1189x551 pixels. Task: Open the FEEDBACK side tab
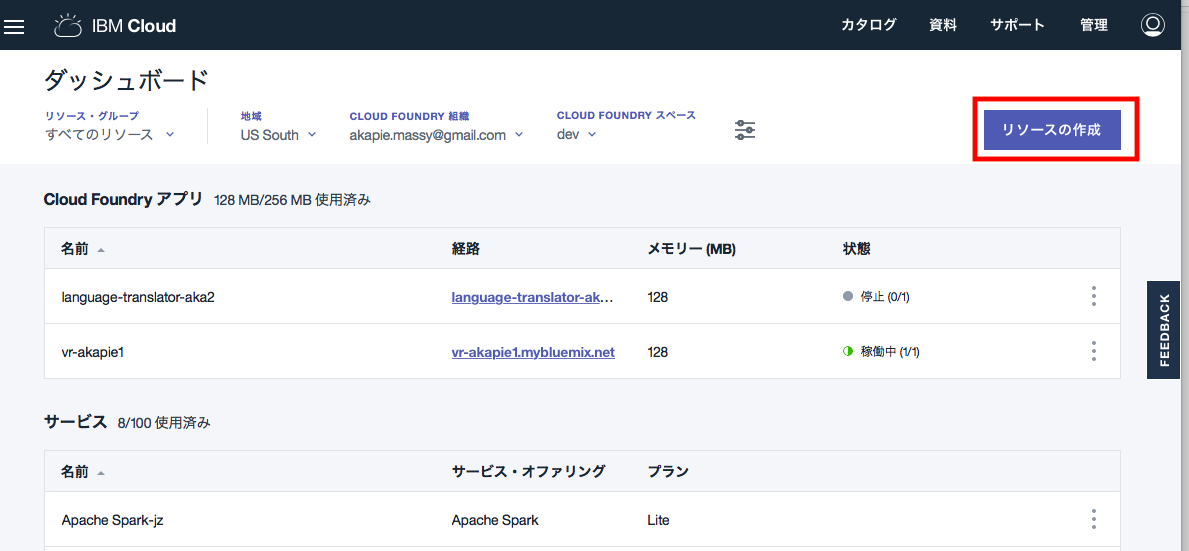pos(1164,330)
